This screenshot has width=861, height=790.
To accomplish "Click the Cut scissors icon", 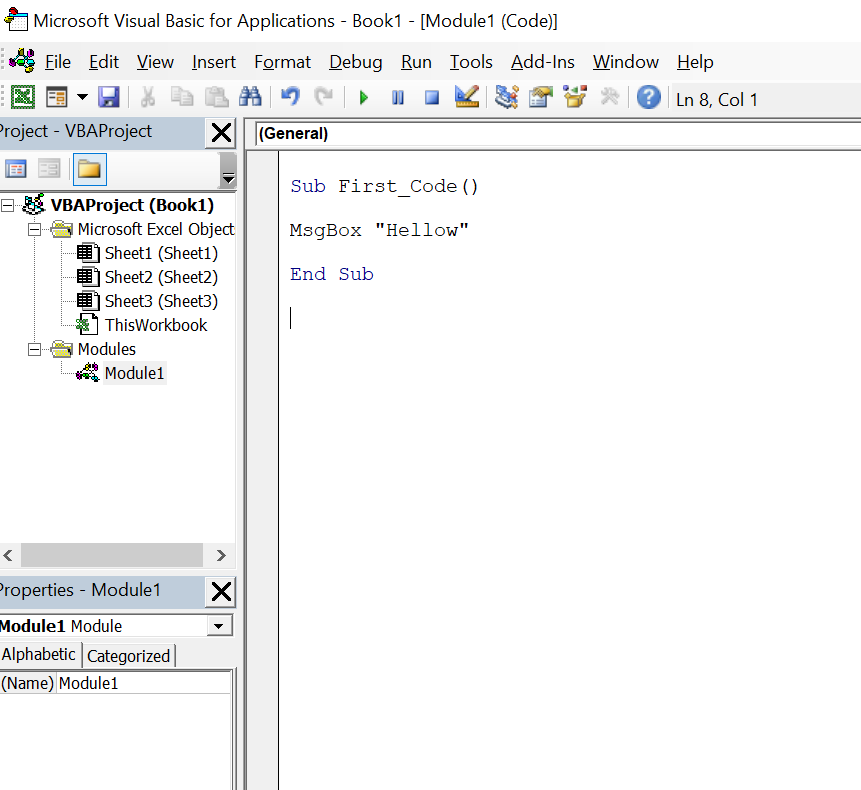I will [x=147, y=98].
